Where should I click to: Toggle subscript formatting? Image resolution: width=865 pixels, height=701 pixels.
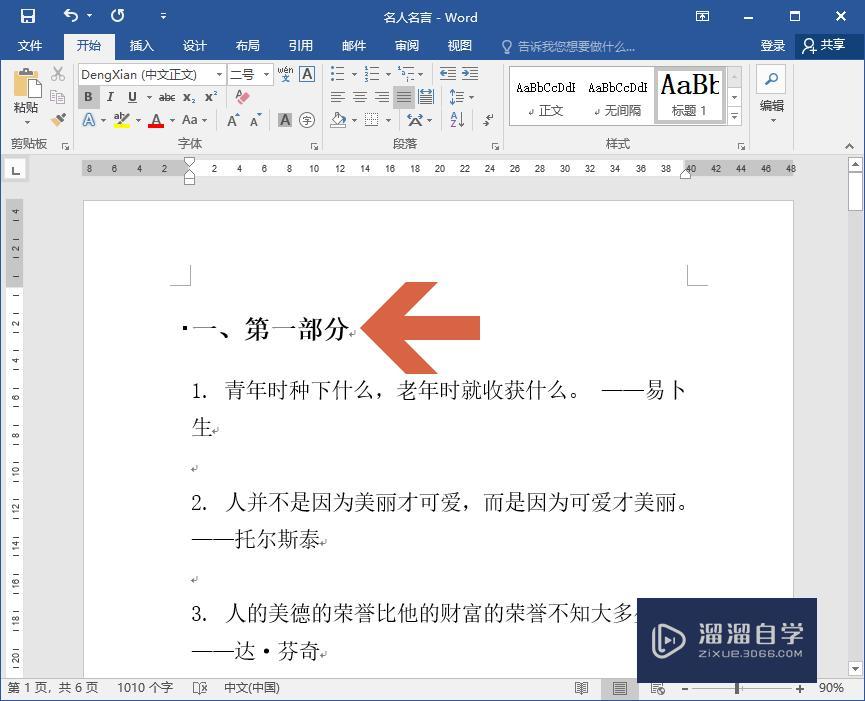(x=189, y=98)
